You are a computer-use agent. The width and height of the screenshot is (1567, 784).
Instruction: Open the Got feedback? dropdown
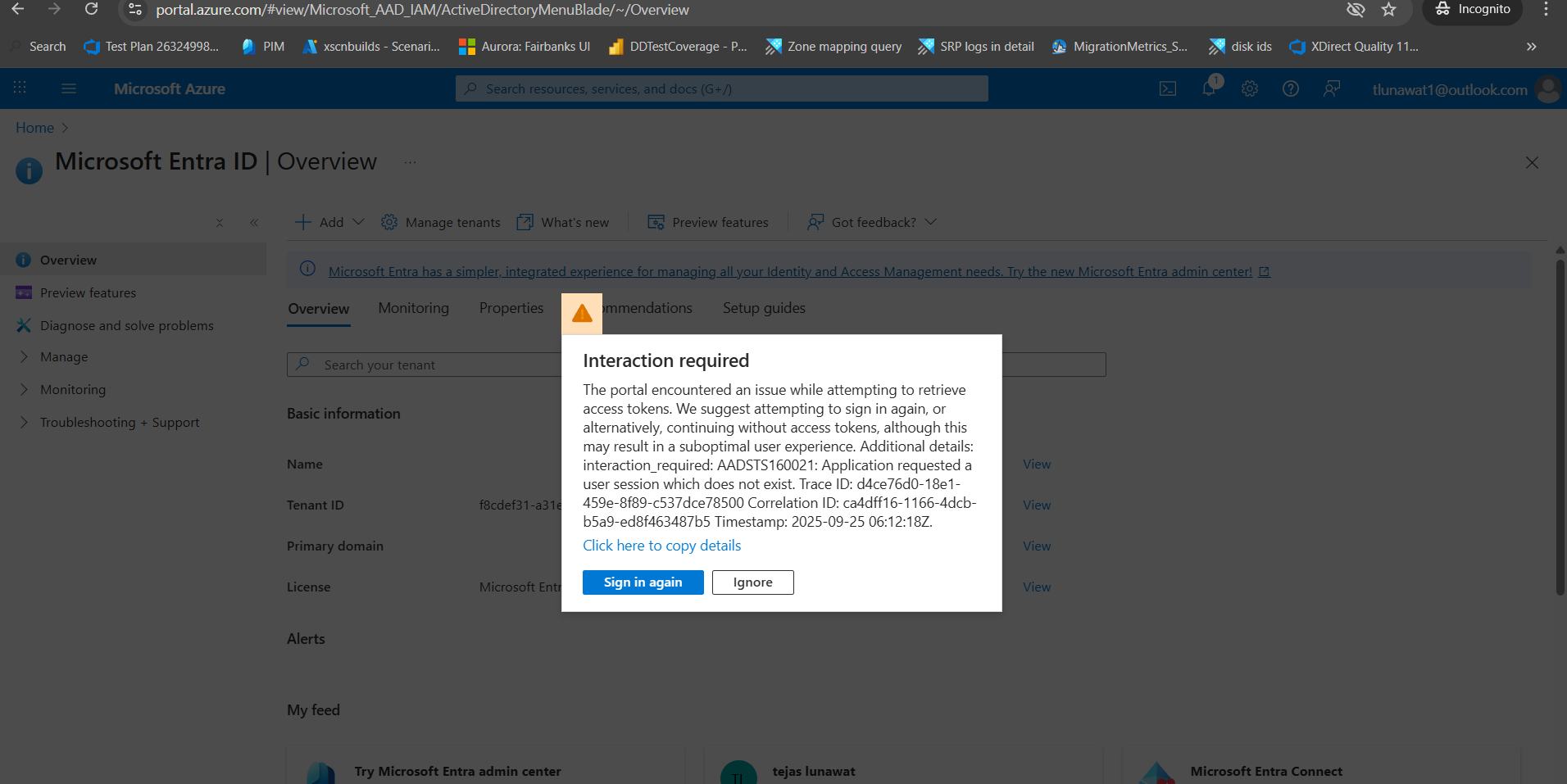tap(871, 222)
